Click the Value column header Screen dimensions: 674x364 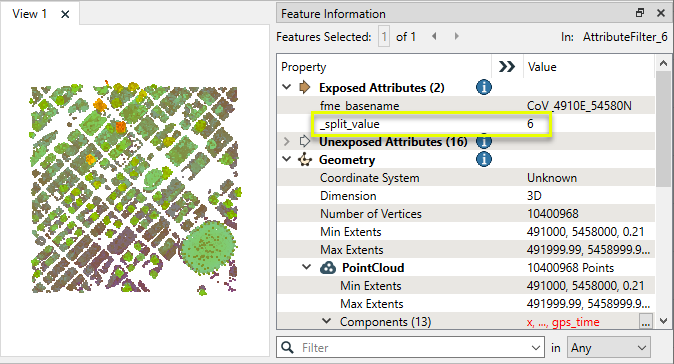coord(542,67)
